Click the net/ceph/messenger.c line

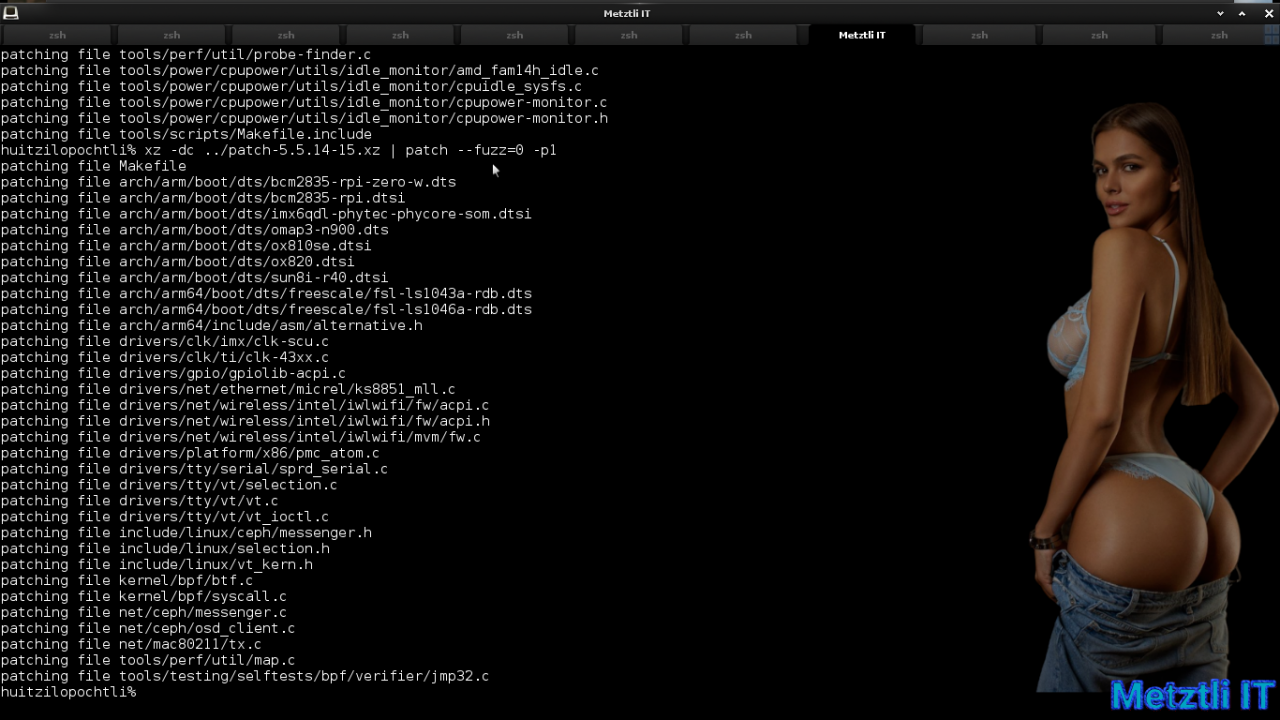[x=144, y=613]
